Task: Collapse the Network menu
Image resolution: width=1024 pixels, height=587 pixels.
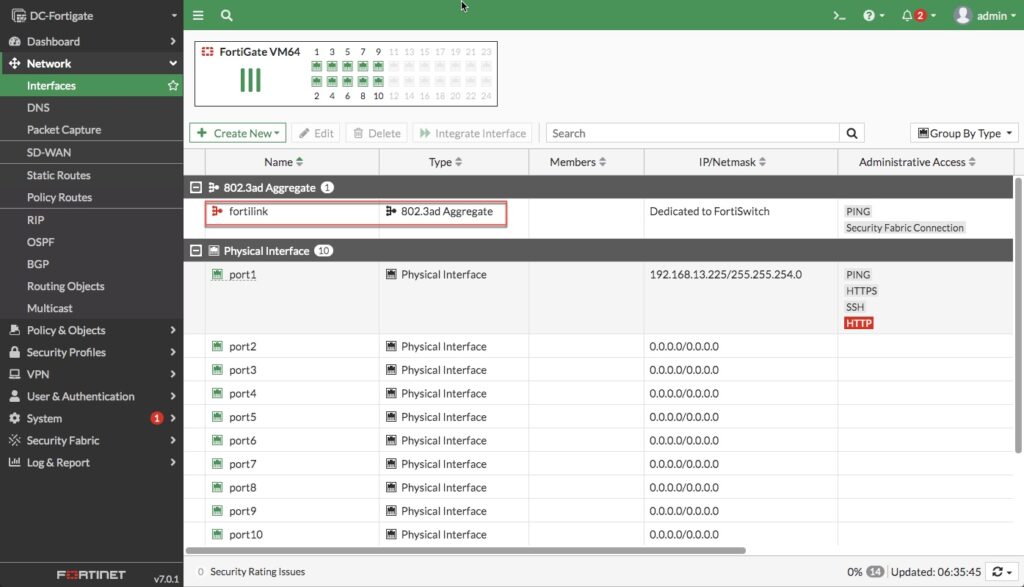Action: [x=91, y=63]
